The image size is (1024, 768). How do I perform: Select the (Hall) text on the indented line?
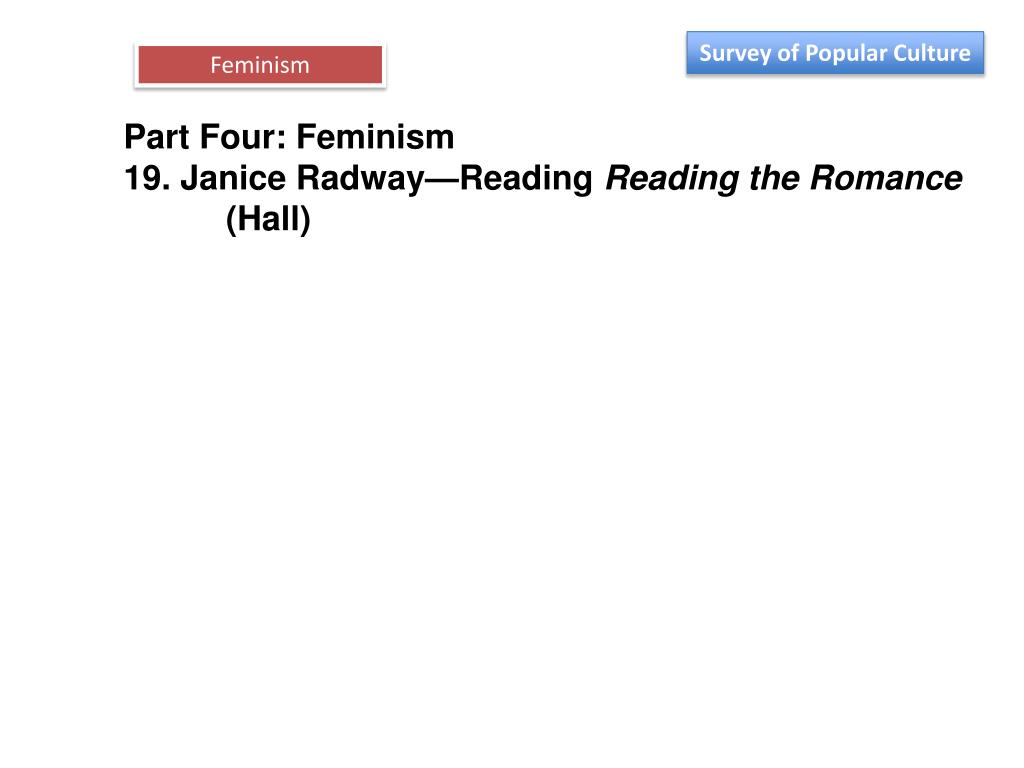[268, 220]
